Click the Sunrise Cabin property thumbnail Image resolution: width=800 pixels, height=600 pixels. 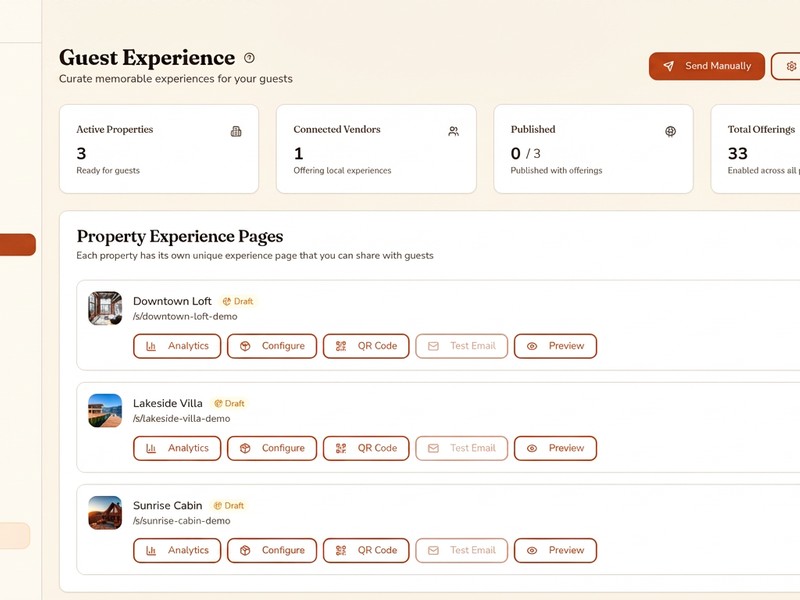point(105,512)
